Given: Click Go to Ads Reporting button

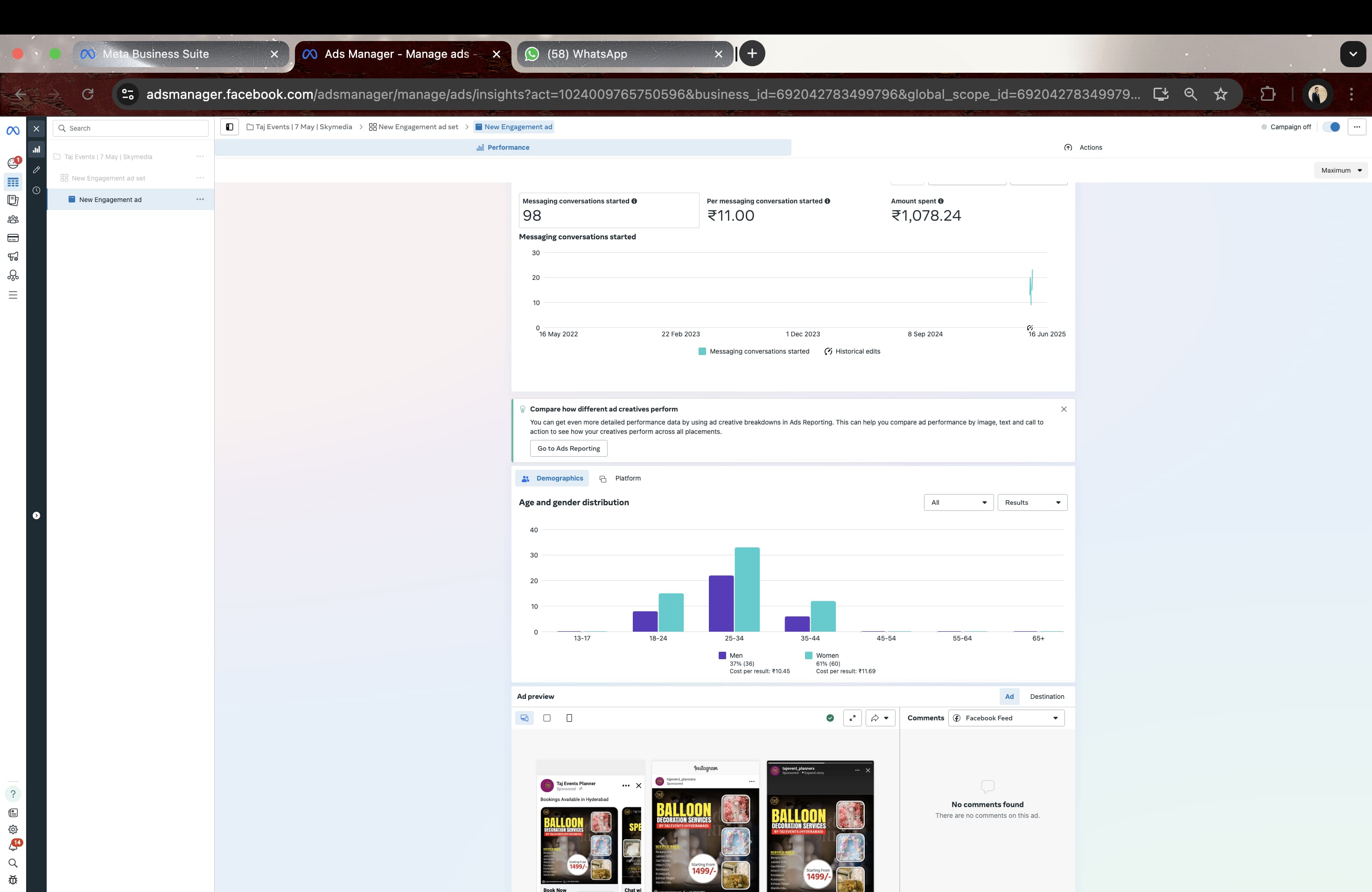Looking at the screenshot, I should [x=568, y=448].
